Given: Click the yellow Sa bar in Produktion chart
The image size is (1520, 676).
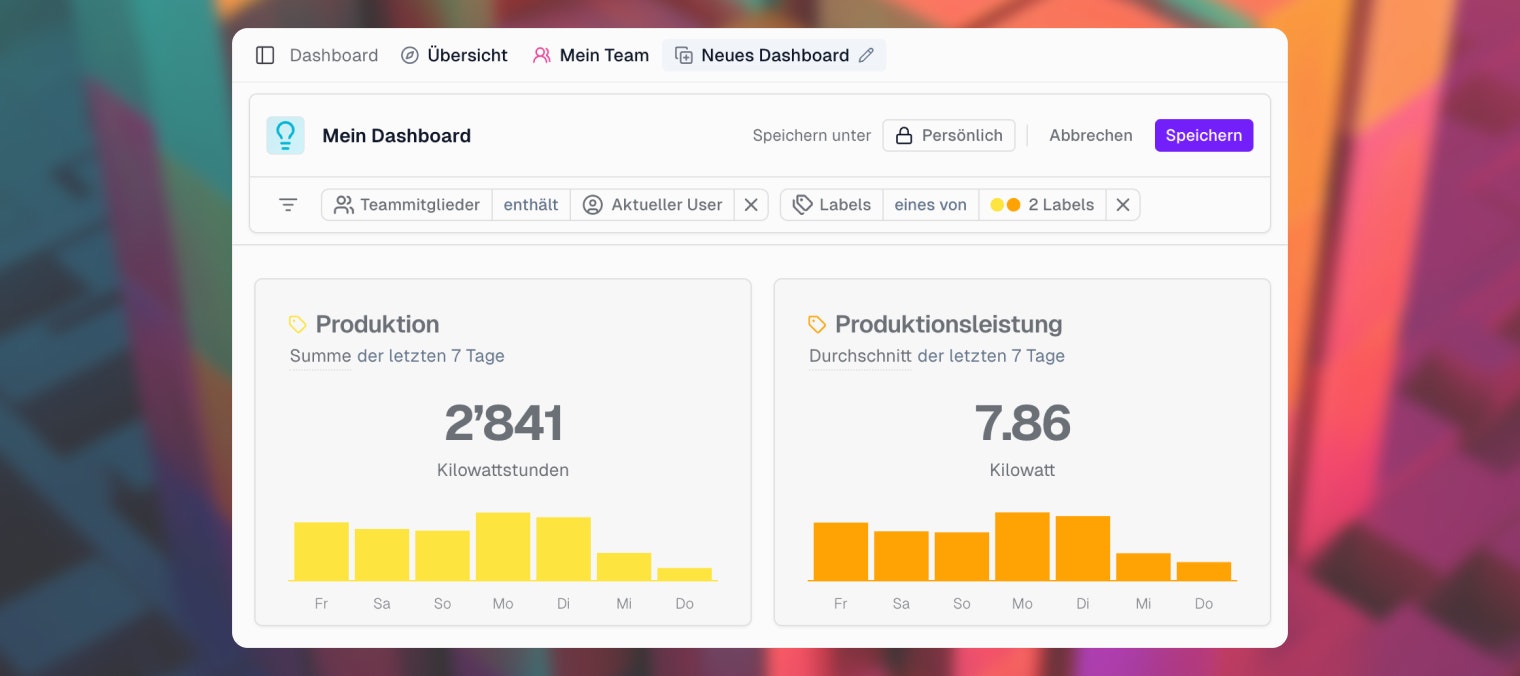Looking at the screenshot, I should pos(382,555).
